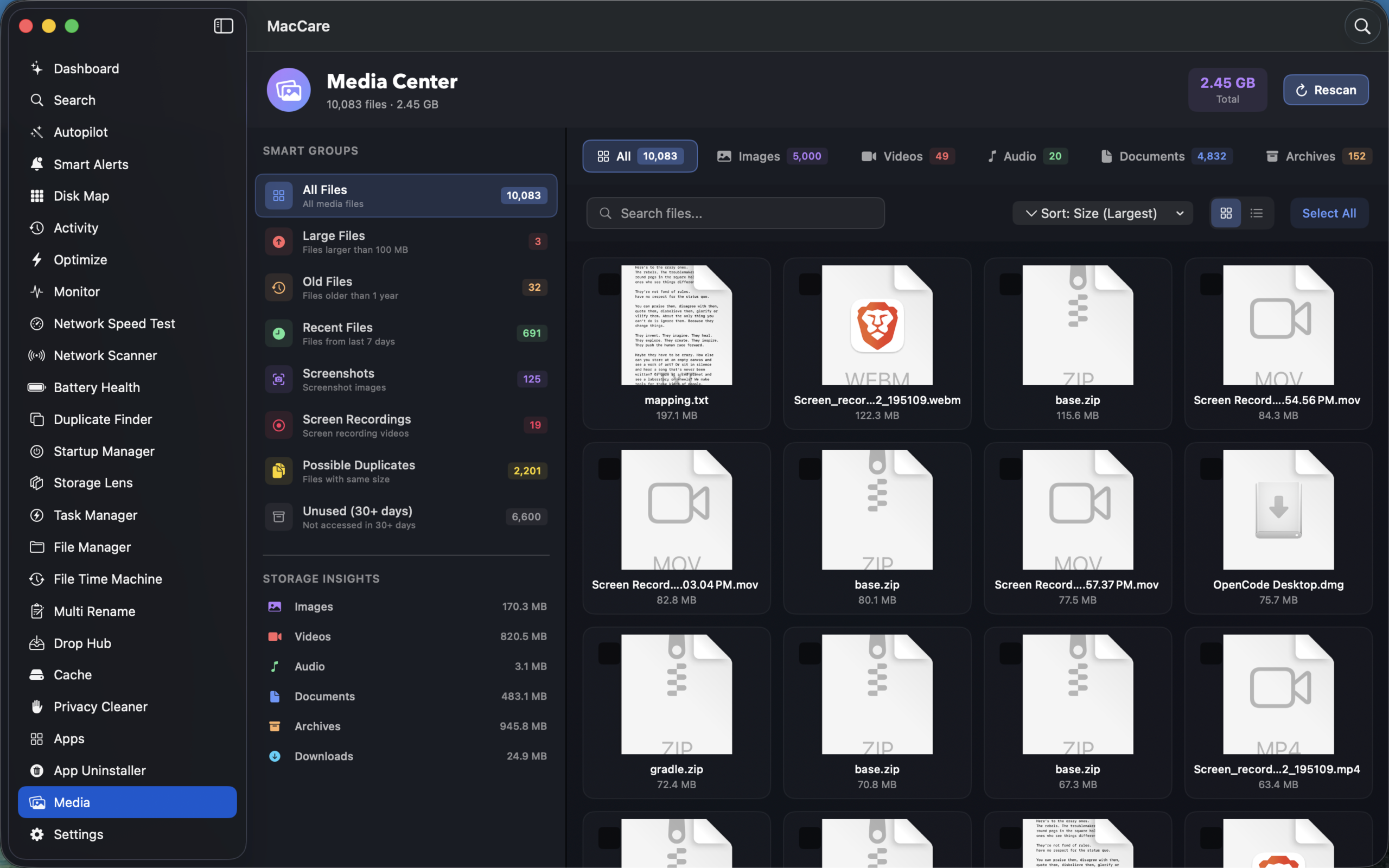Open Drop Hub in sidebar
The width and height of the screenshot is (1389, 868).
point(127,643)
